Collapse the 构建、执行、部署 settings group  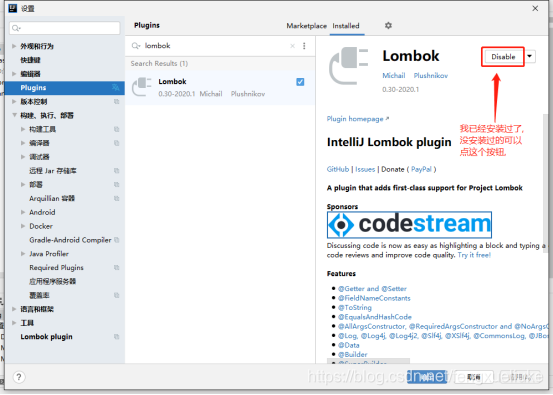point(14,115)
